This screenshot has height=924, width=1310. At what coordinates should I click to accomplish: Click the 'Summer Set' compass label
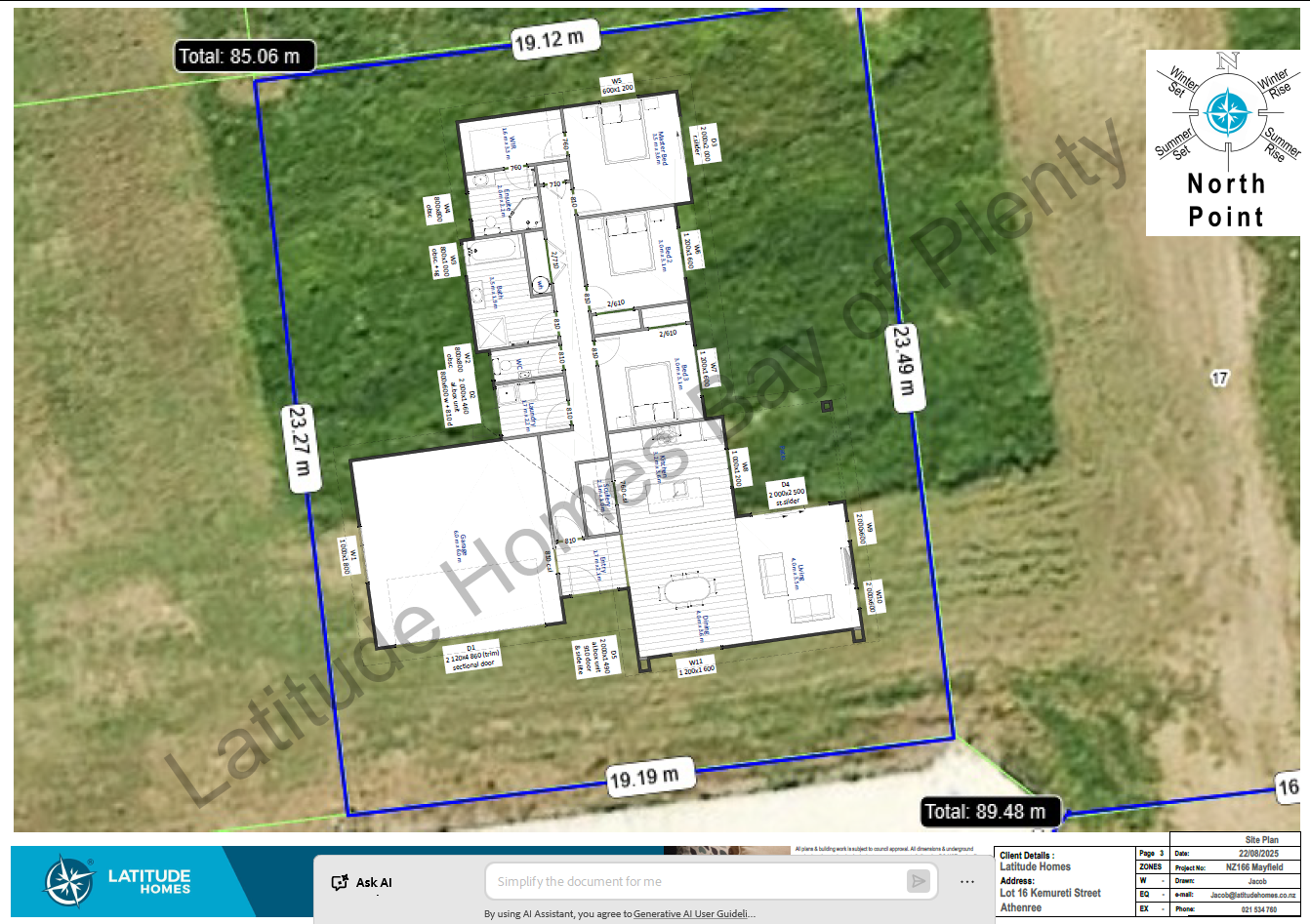click(1176, 144)
